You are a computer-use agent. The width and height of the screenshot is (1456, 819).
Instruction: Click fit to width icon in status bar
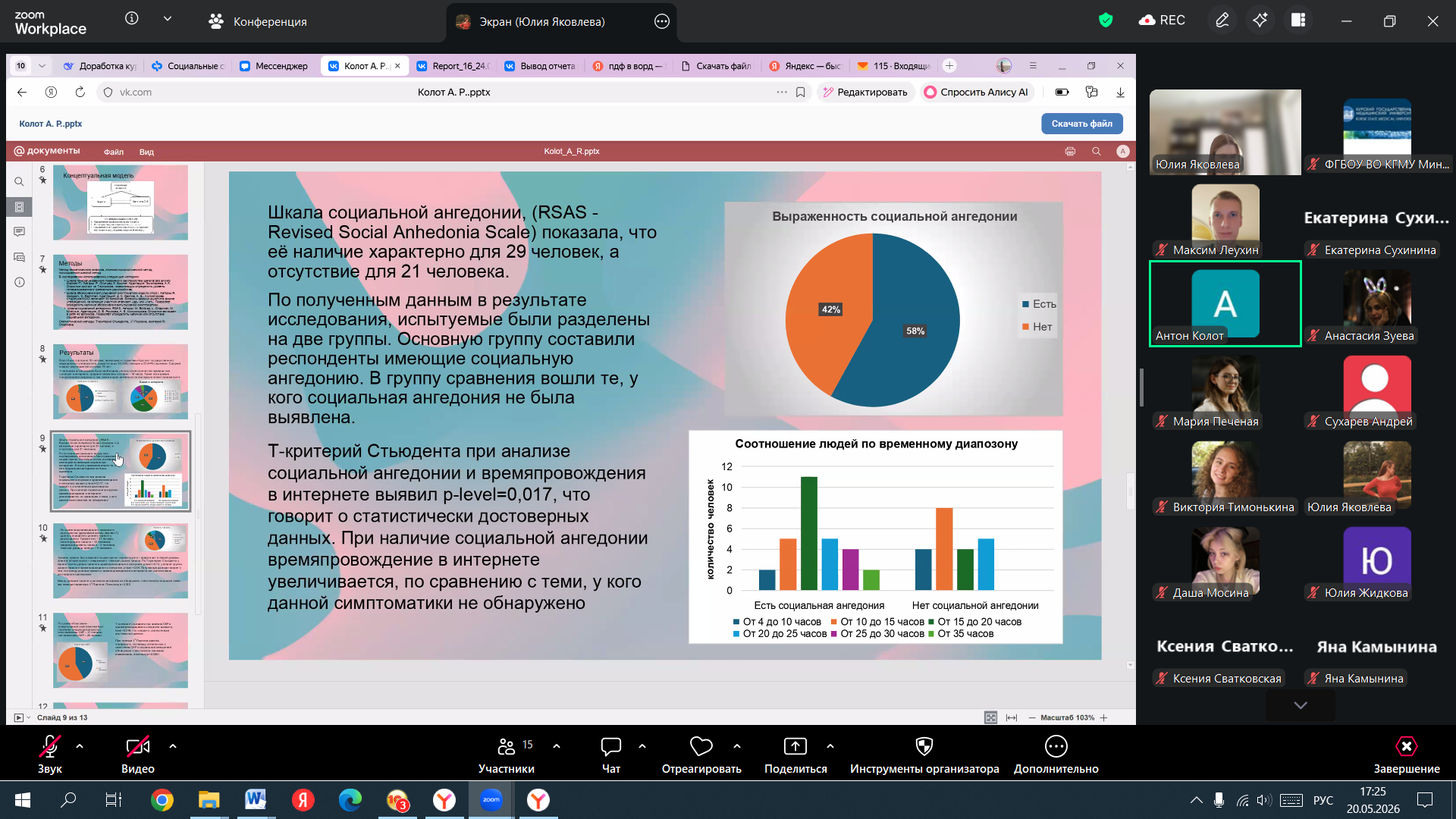pos(1011,717)
